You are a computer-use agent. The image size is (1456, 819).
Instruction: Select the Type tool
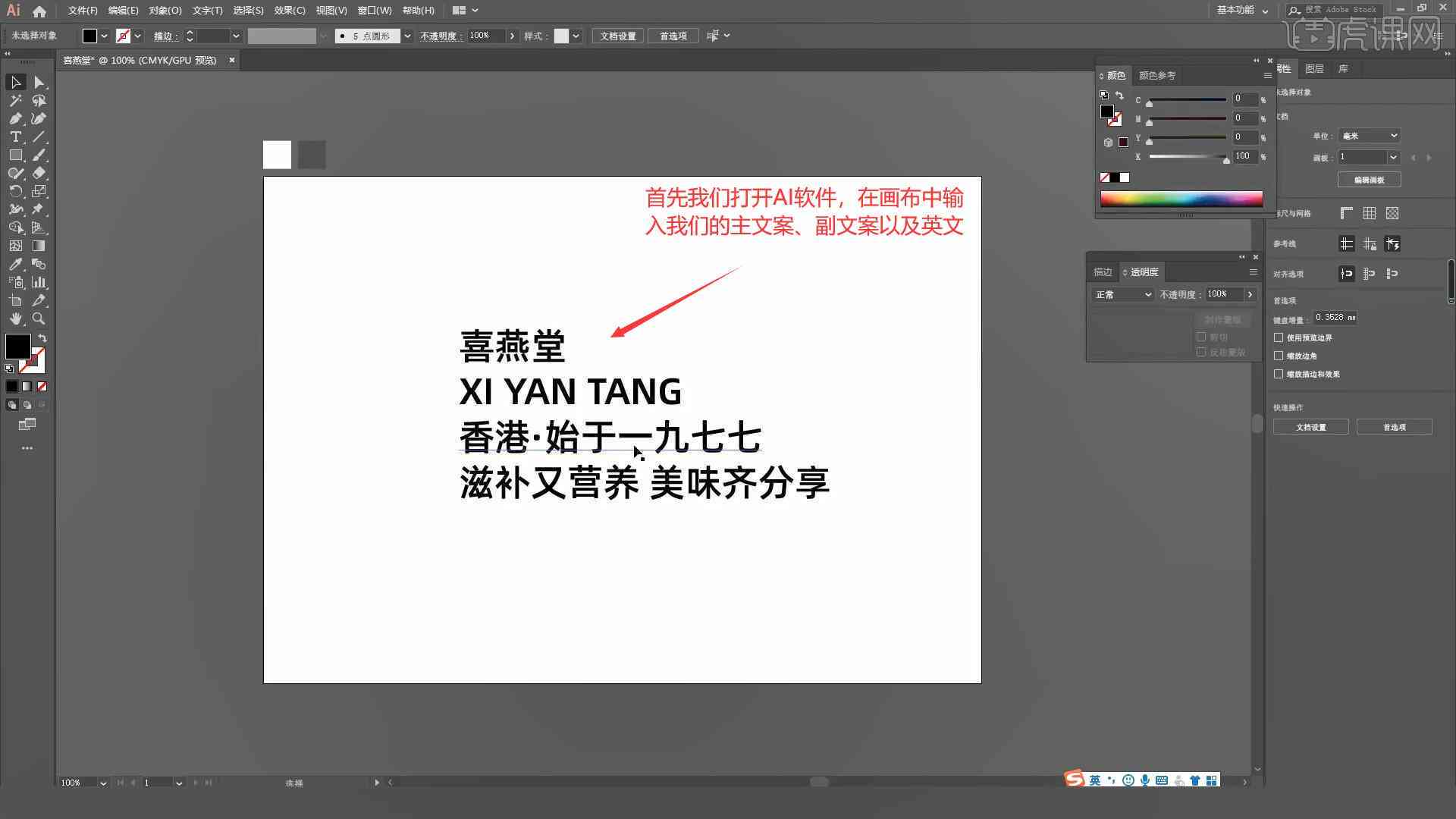pyautogui.click(x=14, y=137)
